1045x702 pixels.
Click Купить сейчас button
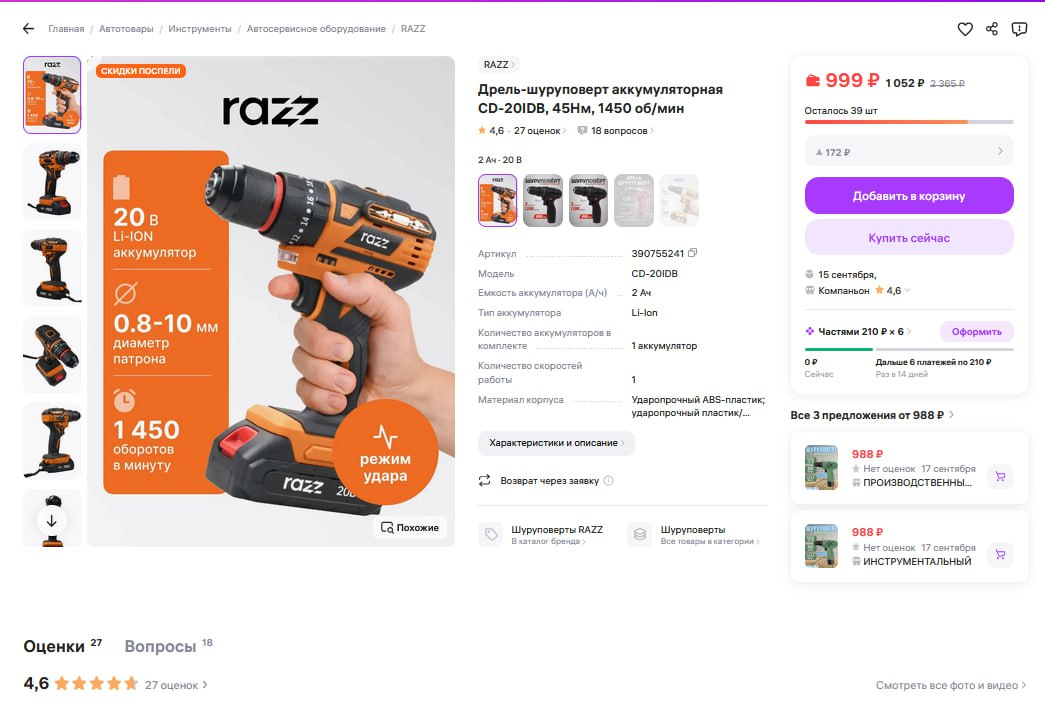(x=909, y=237)
